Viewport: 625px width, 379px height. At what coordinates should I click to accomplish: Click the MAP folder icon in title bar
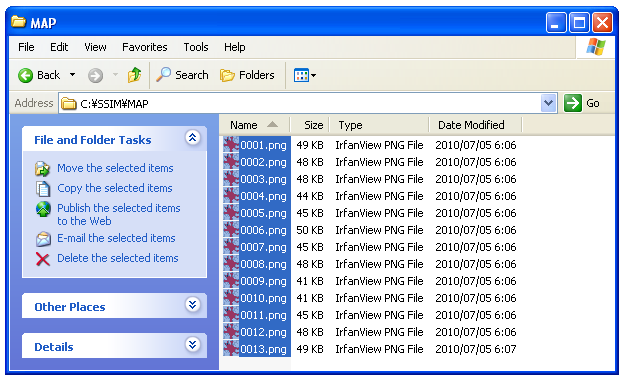18,22
